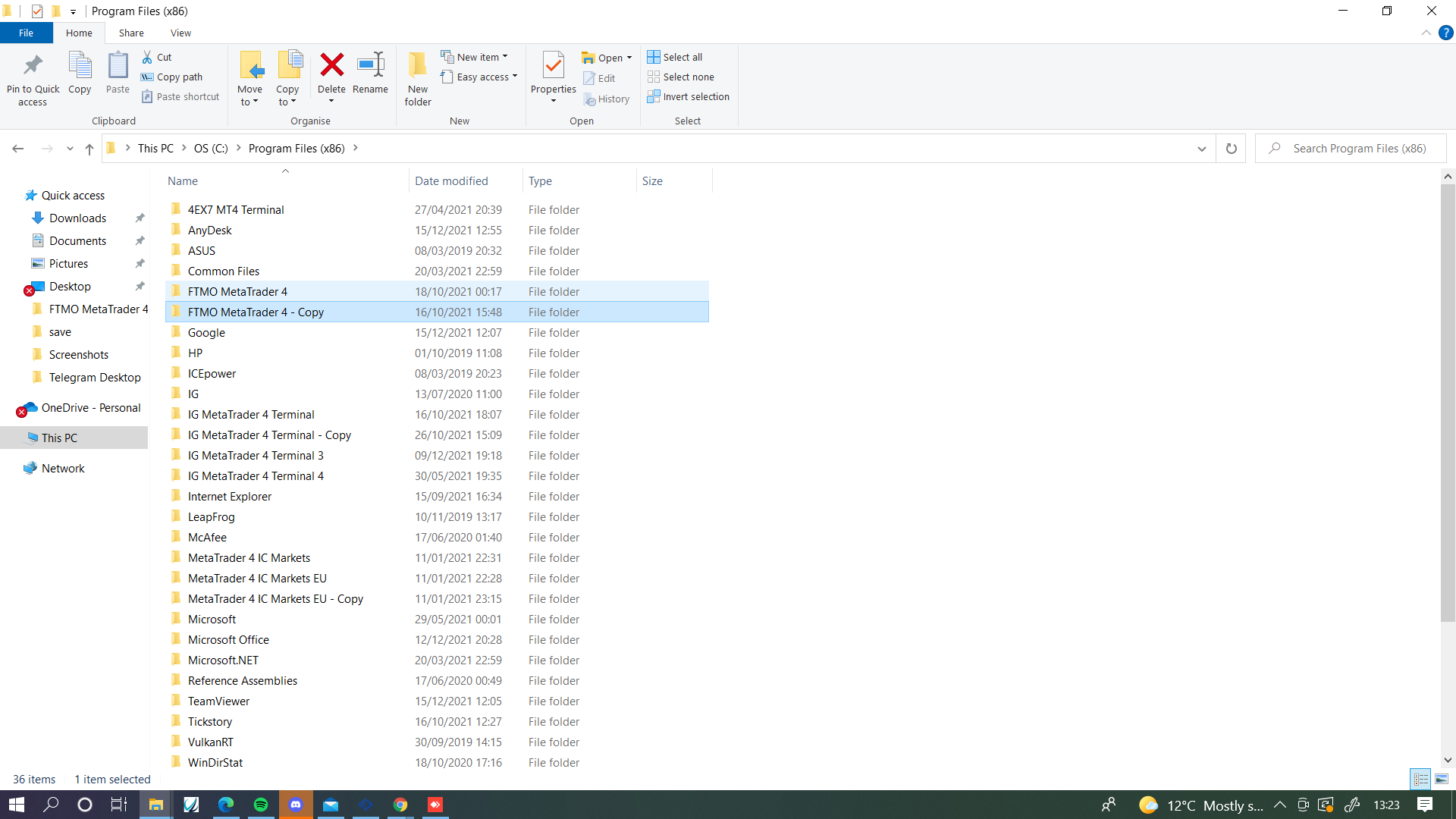1456x819 pixels.
Task: Open Downloads in Quick access
Action: [77, 218]
